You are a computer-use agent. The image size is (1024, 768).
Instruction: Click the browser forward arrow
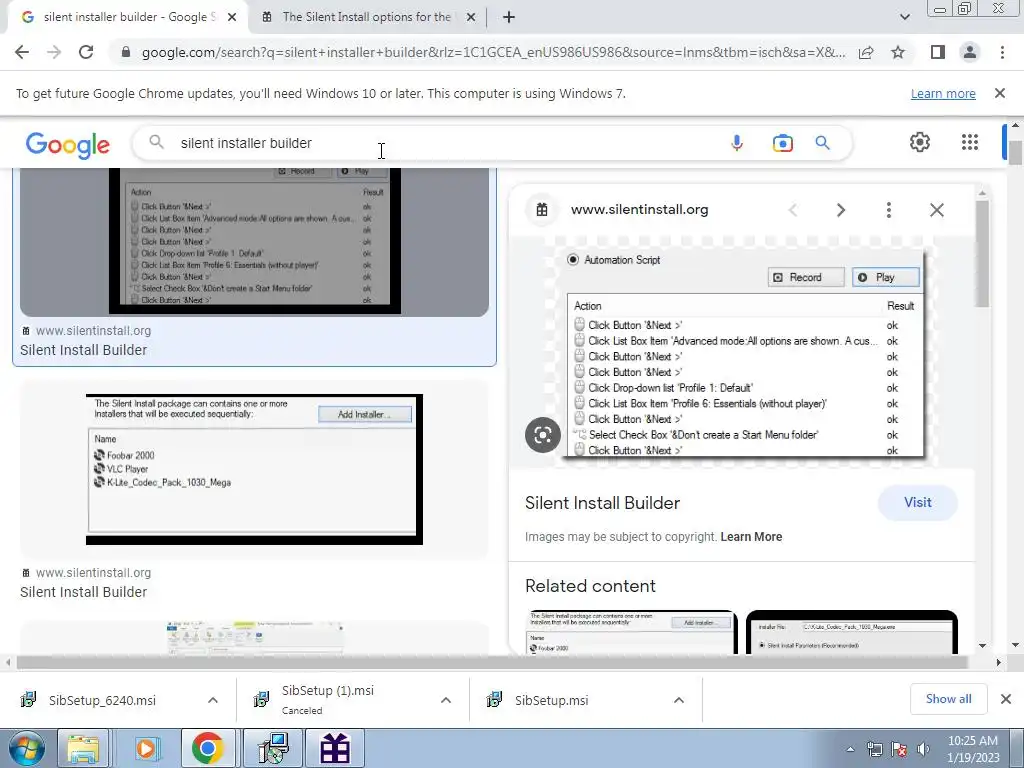[x=54, y=52]
